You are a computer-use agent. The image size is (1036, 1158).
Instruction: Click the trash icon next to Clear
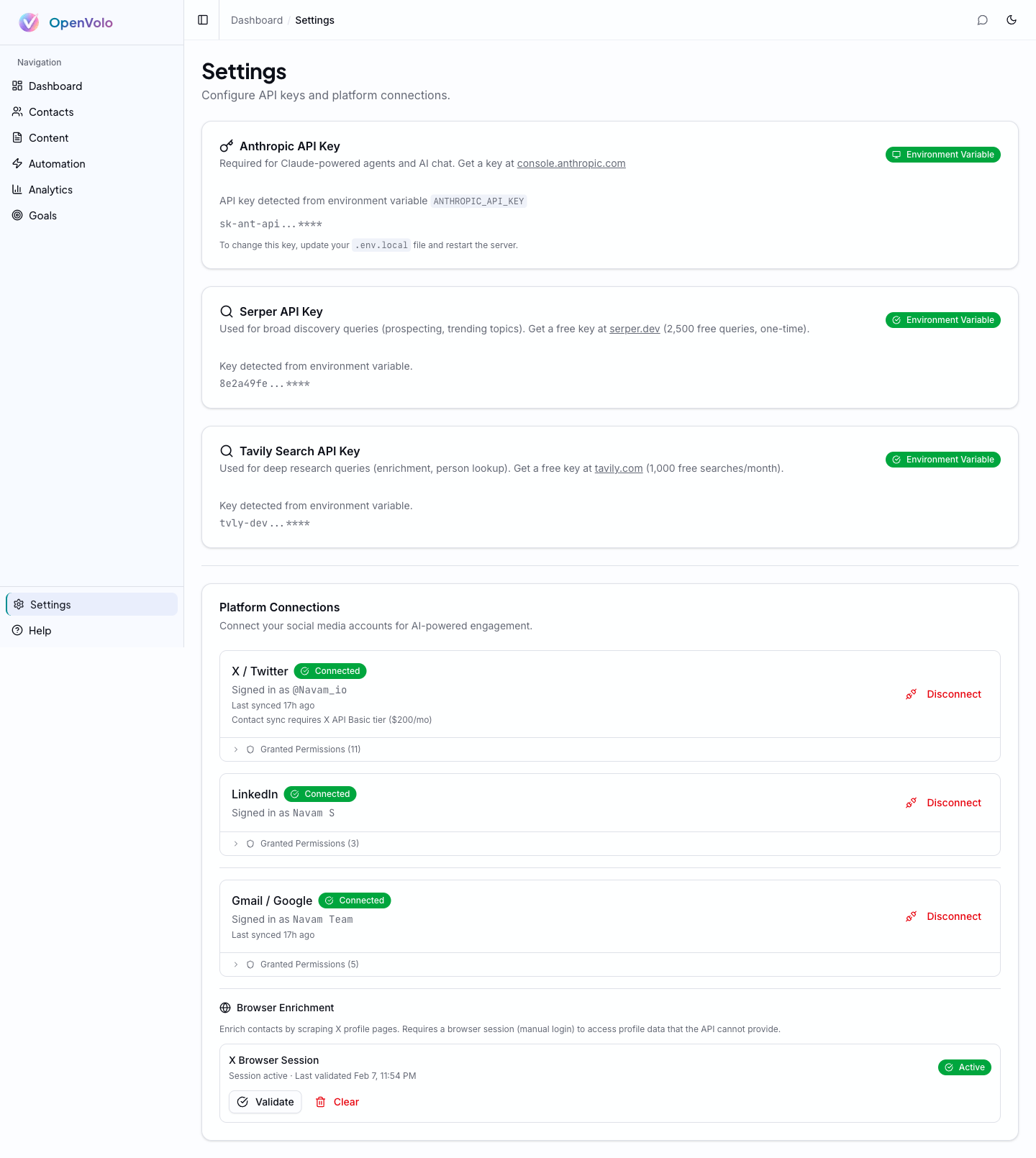click(321, 1102)
